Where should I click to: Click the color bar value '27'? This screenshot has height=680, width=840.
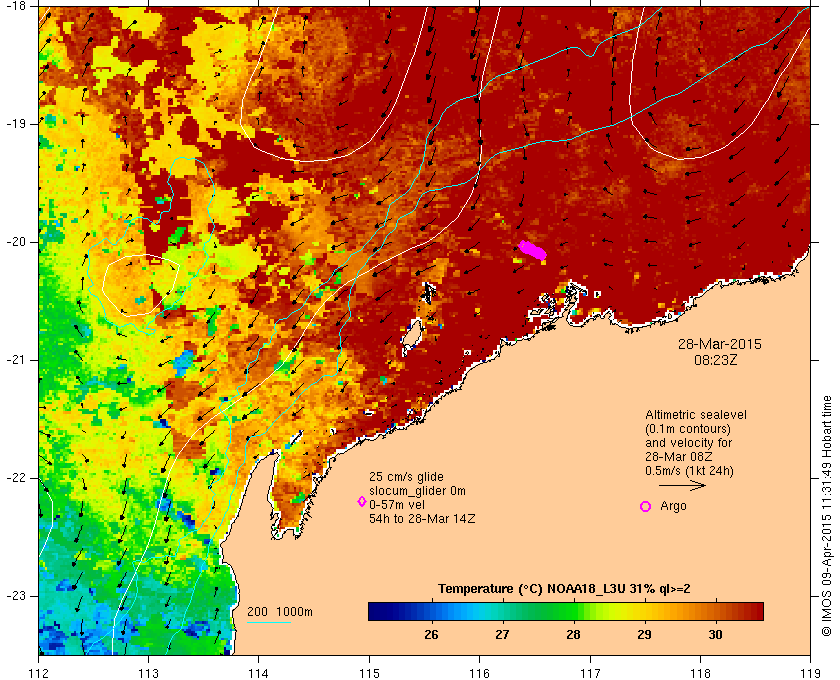pos(501,635)
